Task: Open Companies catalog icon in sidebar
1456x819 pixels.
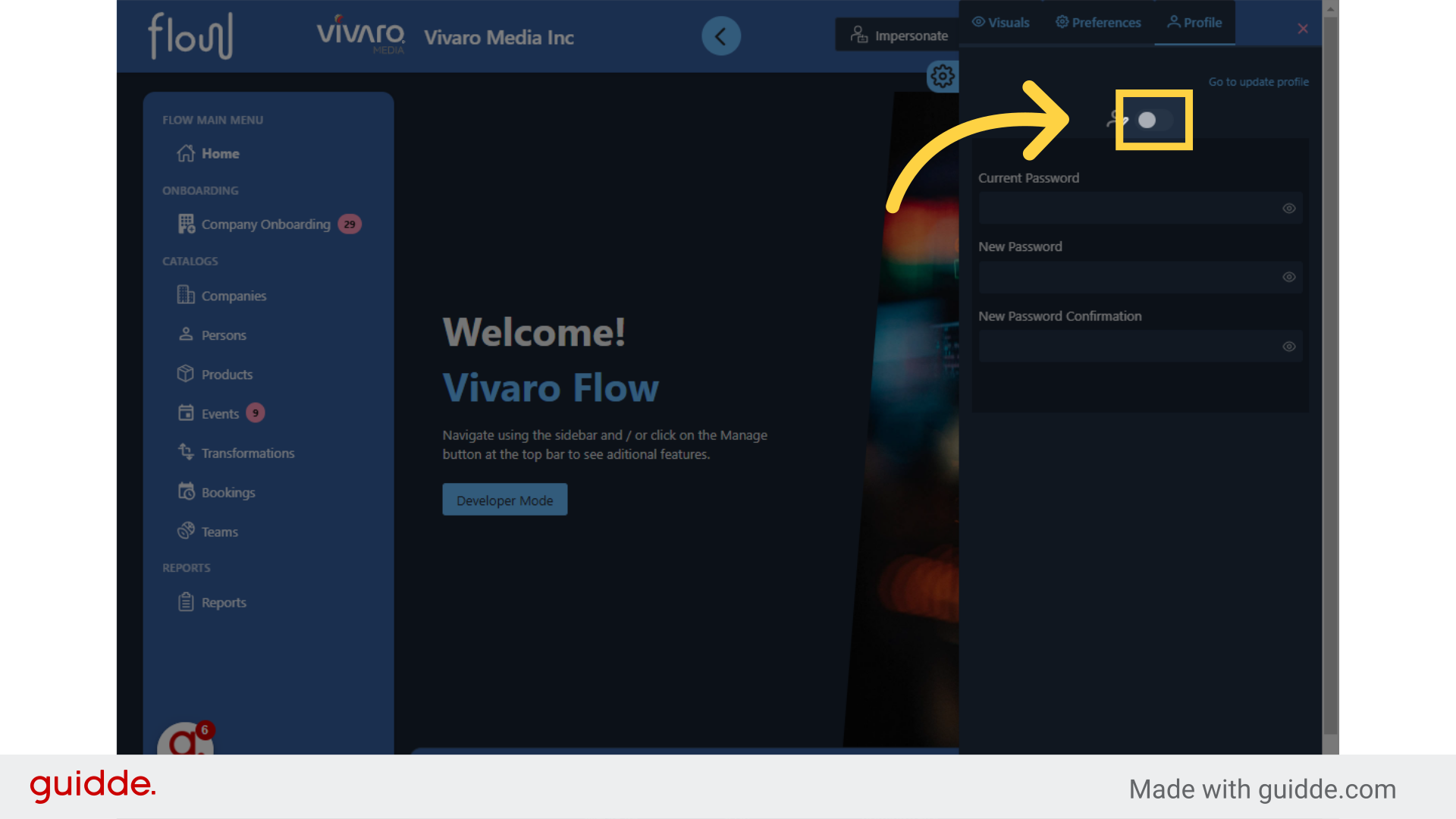Action: (186, 295)
